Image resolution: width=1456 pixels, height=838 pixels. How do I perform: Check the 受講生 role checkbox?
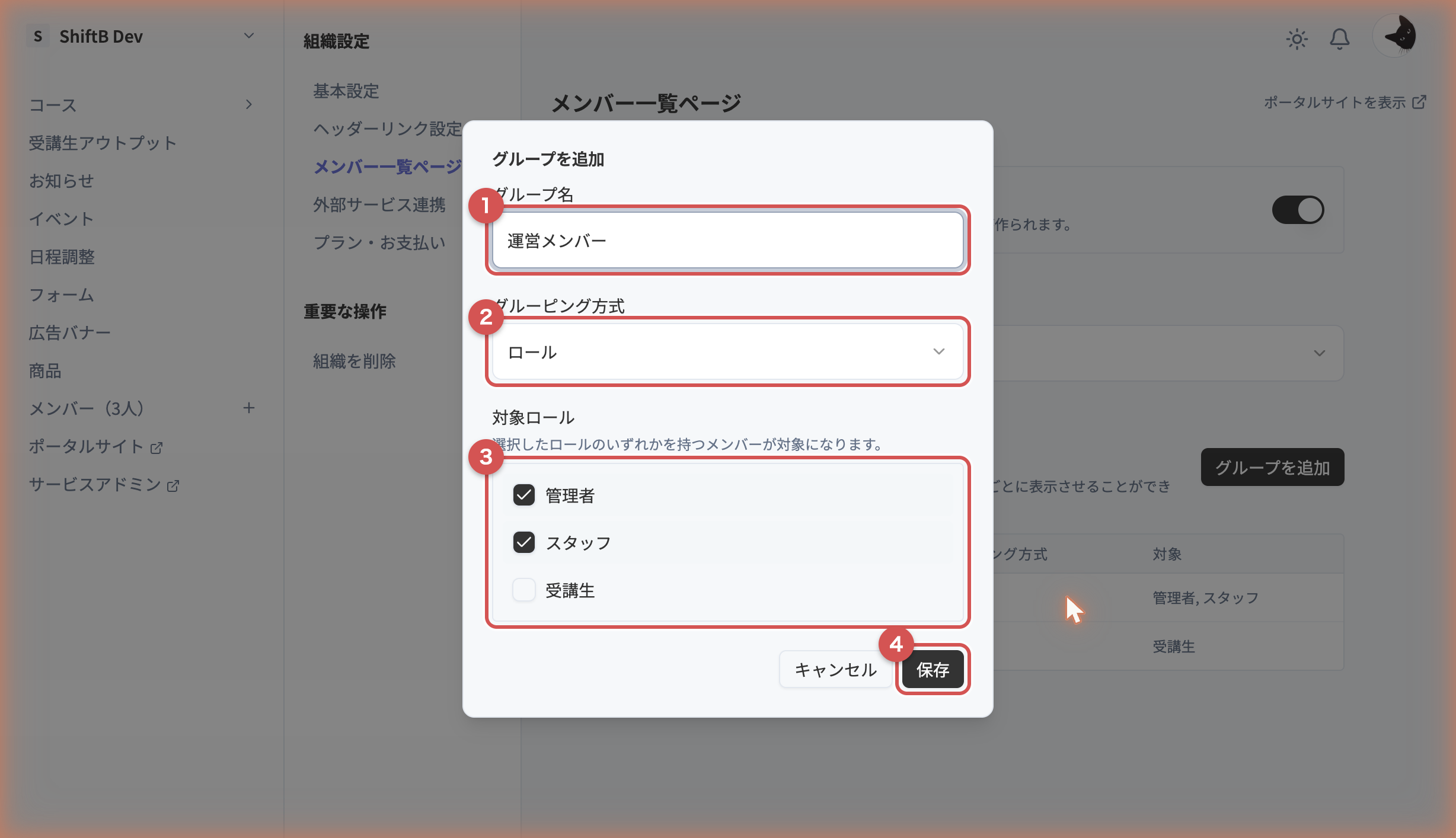pos(524,590)
